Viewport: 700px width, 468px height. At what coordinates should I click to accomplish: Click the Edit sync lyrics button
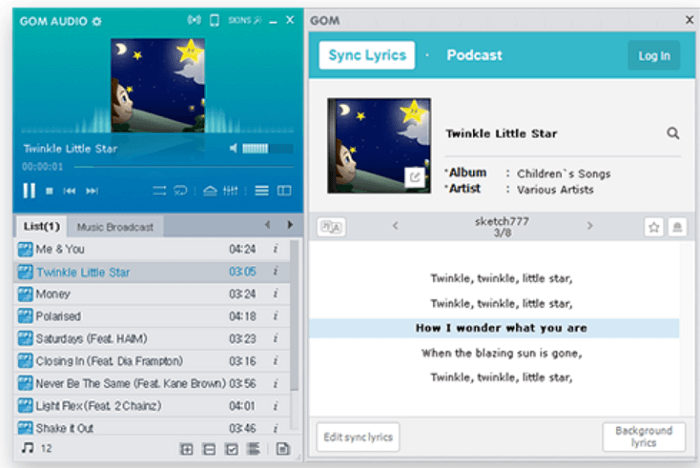point(358,437)
